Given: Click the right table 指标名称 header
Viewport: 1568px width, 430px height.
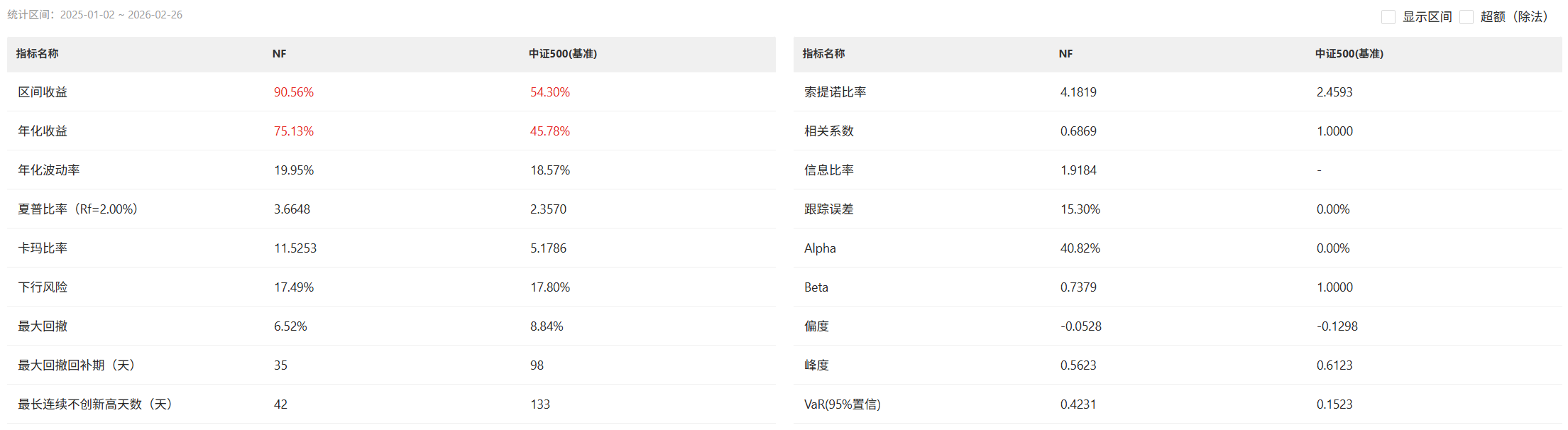Looking at the screenshot, I should click(x=823, y=54).
